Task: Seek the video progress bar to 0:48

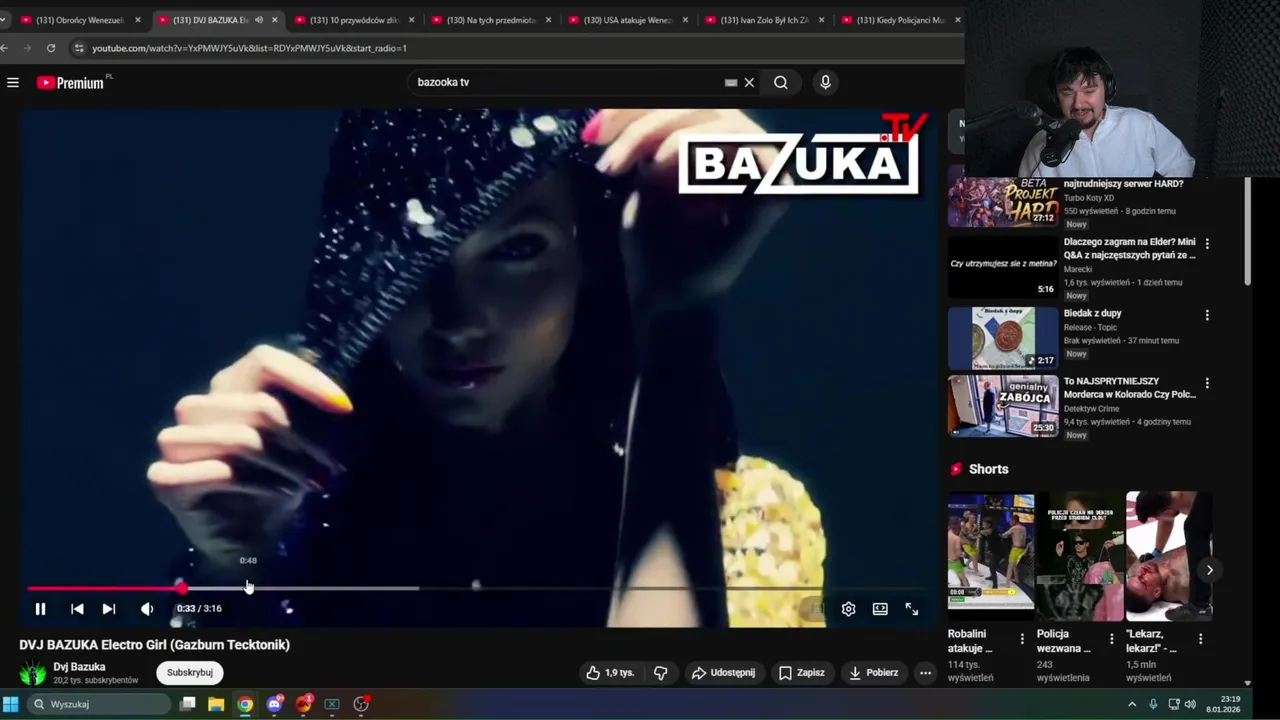Action: (x=248, y=588)
